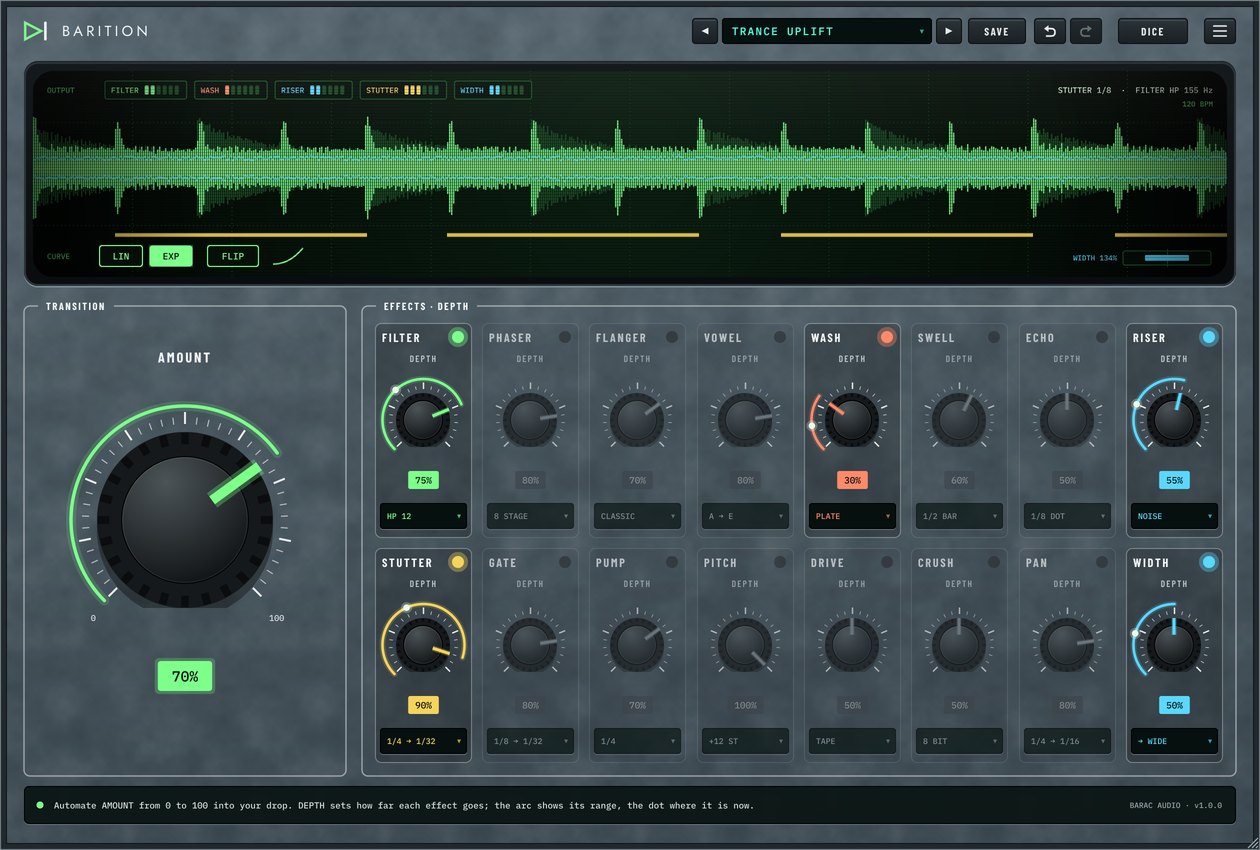Open the PHASER 8 STAGE dropdown
Viewport: 1260px width, 850px height.
(x=530, y=516)
